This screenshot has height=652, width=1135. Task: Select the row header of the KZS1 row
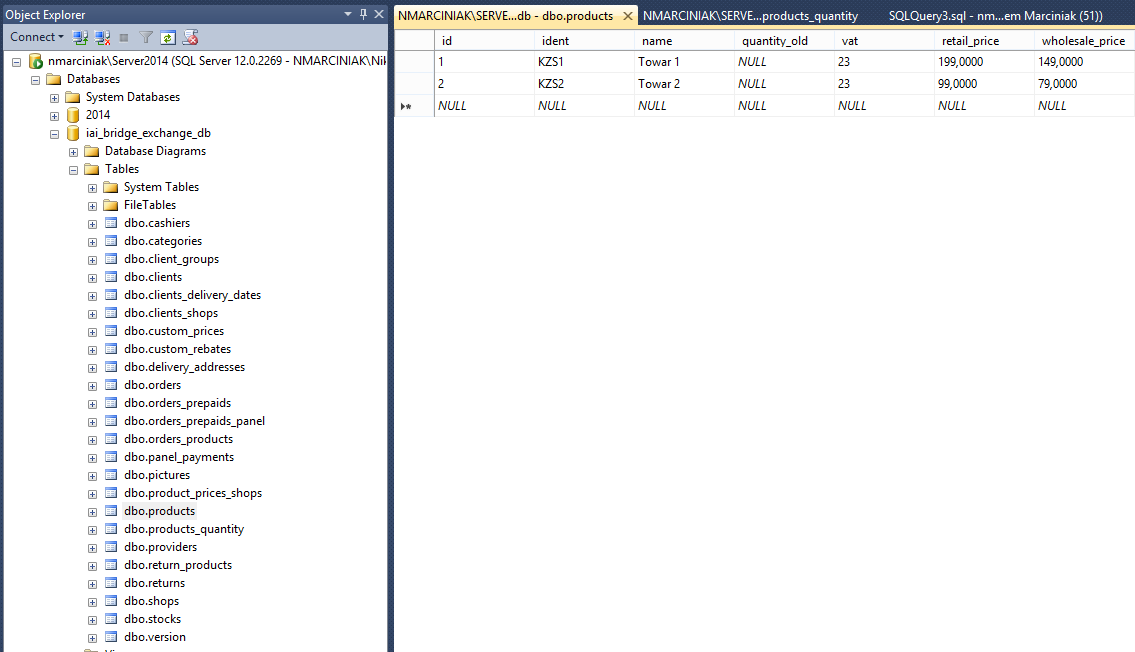pos(413,62)
